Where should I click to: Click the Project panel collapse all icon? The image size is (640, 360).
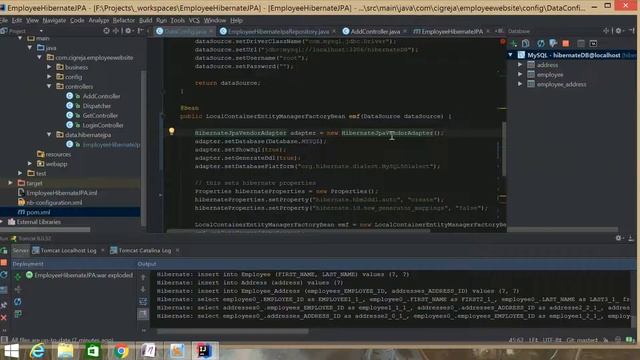[x=116, y=31]
